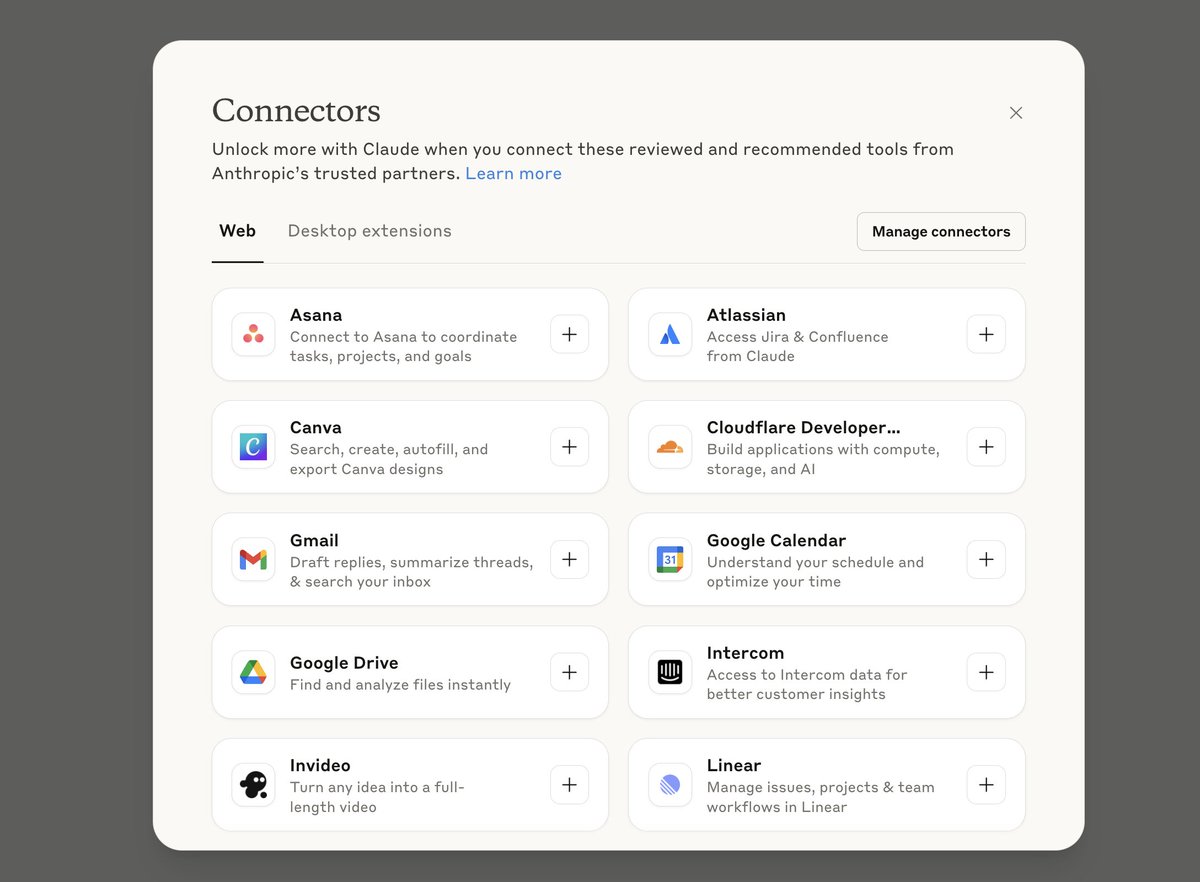Click 'Understand your schedule and optimize your time'
The image size is (1200, 882).
(815, 572)
